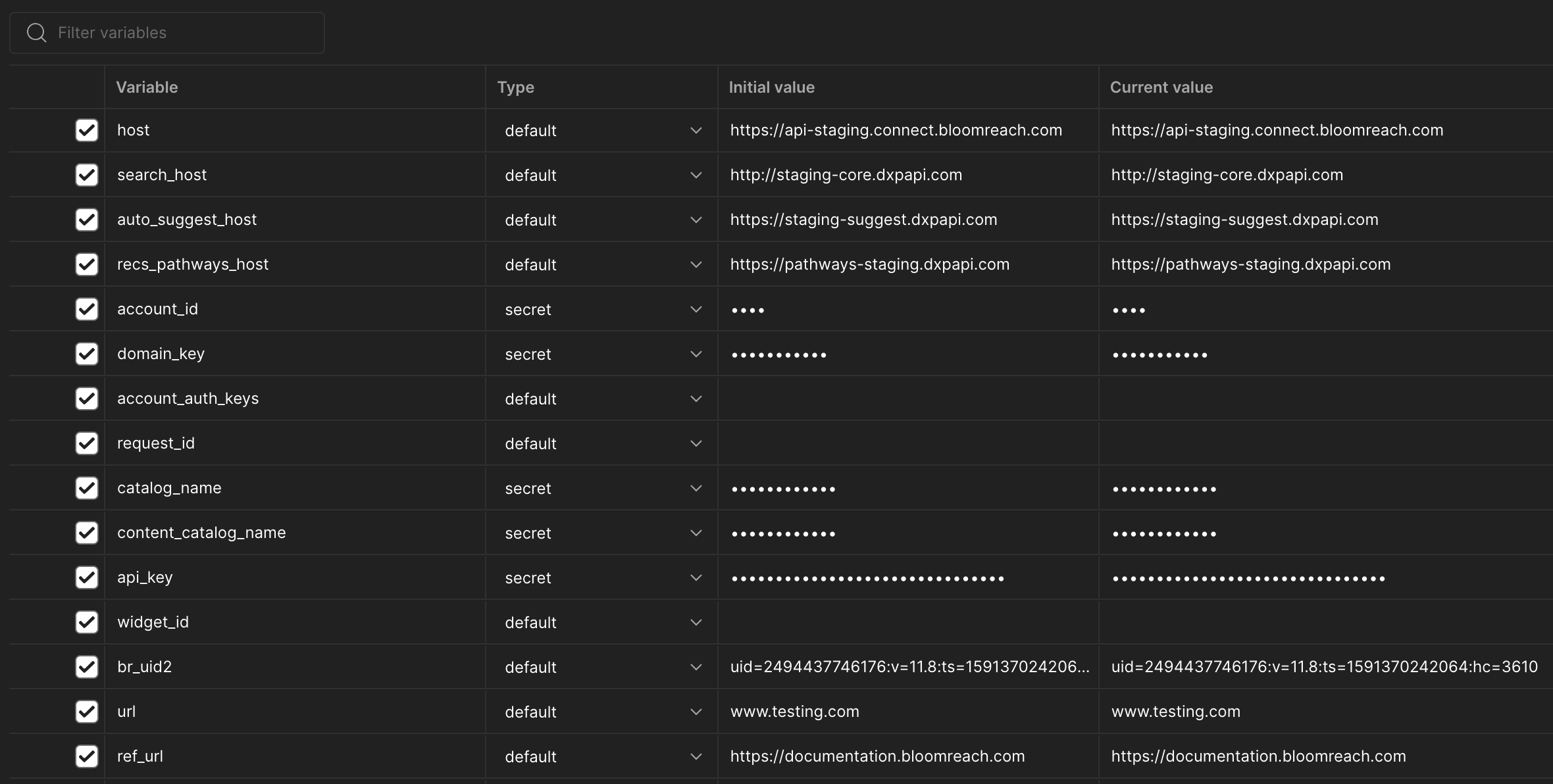Click the auto_suggest_host current value field
The image size is (1553, 784).
click(1244, 220)
